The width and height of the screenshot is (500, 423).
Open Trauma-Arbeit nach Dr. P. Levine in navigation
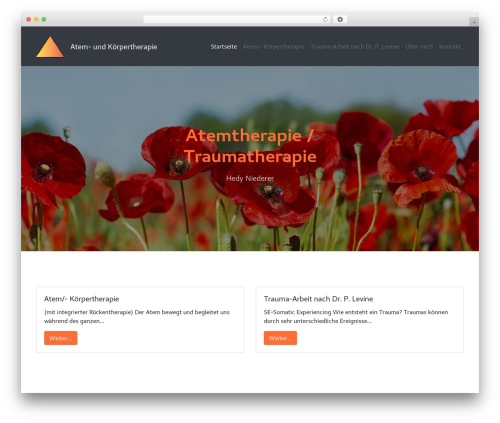pyautogui.click(x=355, y=47)
